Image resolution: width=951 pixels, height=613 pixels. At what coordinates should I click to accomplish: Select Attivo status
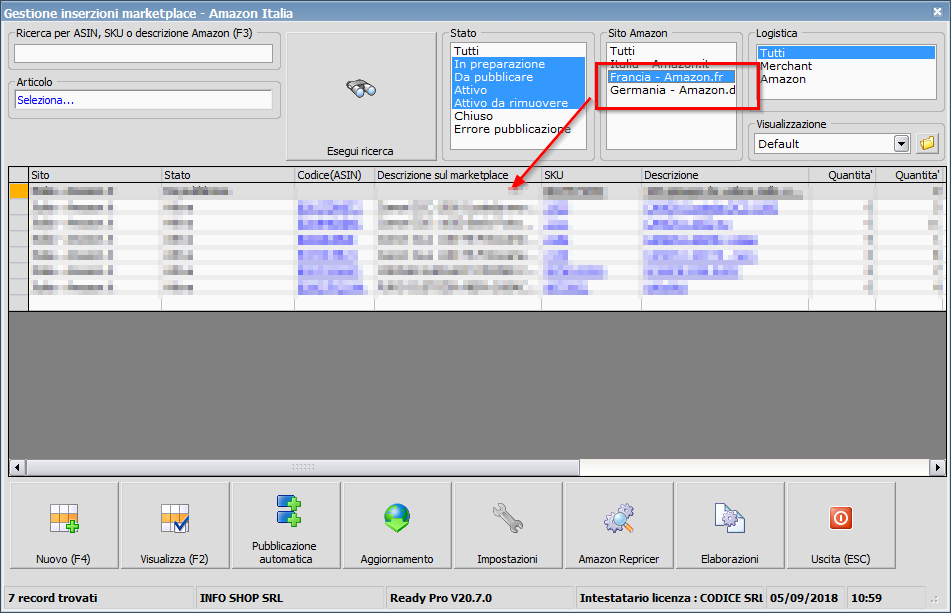(519, 90)
